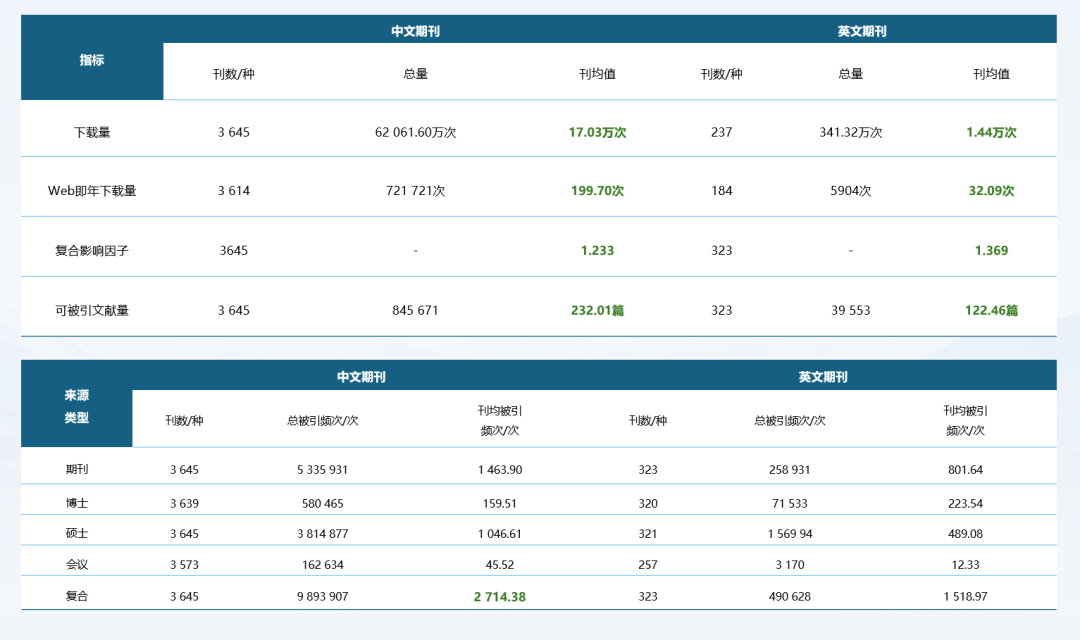
Task: Click the 下载量 row label
Action: click(x=92, y=132)
